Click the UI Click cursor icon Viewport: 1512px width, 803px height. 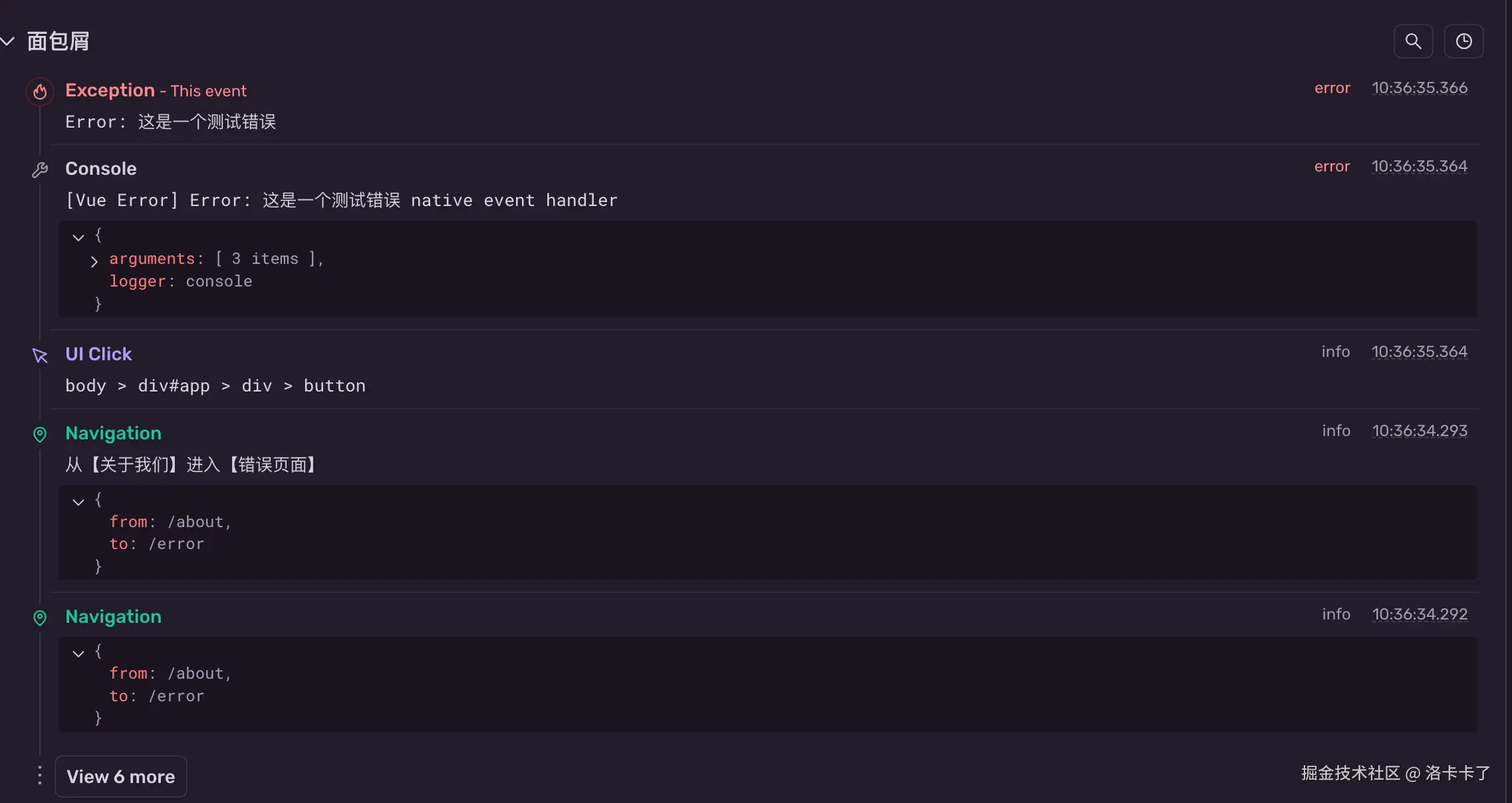40,356
